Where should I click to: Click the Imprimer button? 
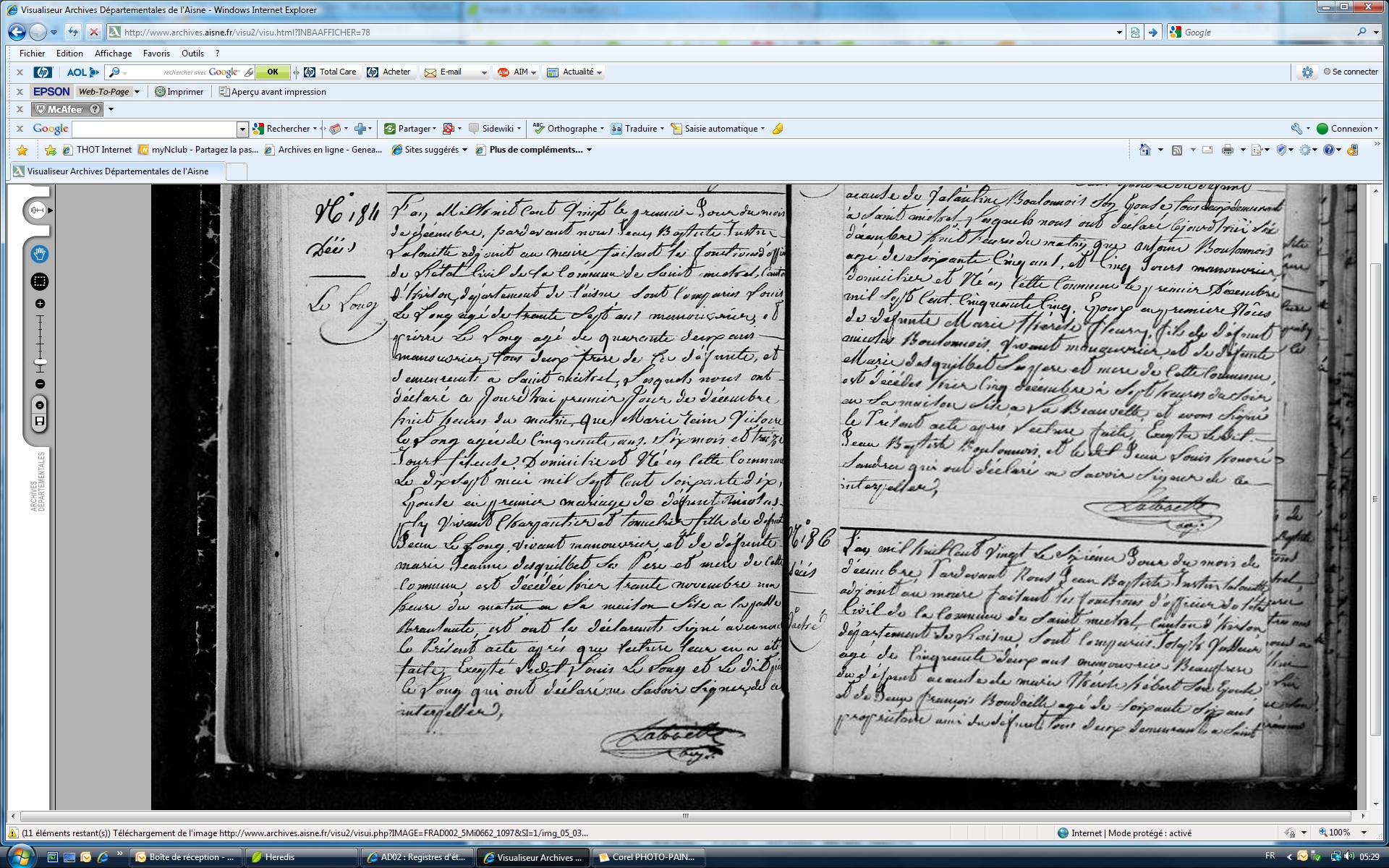pyautogui.click(x=179, y=92)
